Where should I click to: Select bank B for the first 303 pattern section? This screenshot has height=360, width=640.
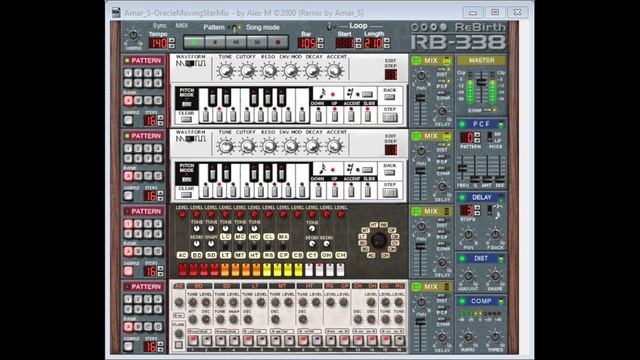(x=138, y=100)
